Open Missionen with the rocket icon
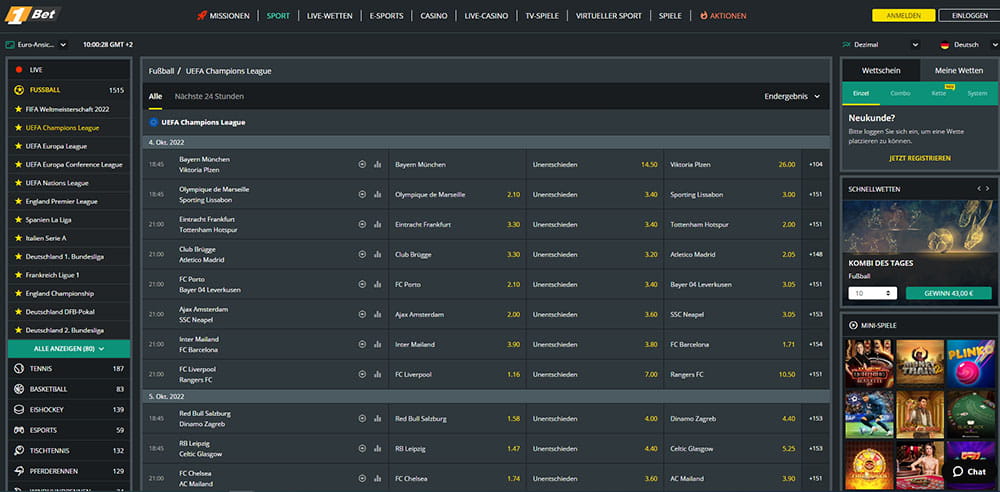This screenshot has height=492, width=1000. 223,16
